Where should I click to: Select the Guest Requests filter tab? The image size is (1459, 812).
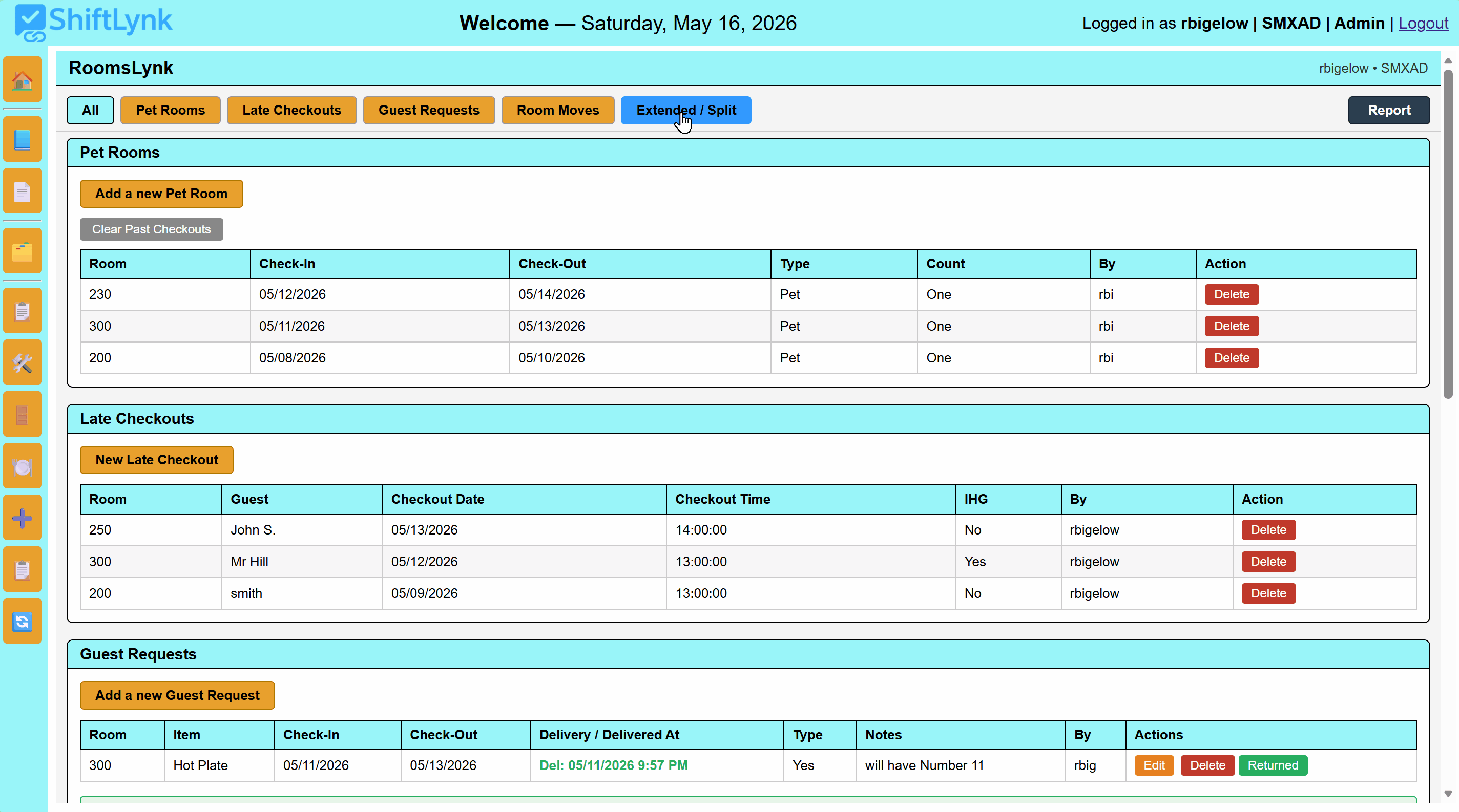[429, 111]
